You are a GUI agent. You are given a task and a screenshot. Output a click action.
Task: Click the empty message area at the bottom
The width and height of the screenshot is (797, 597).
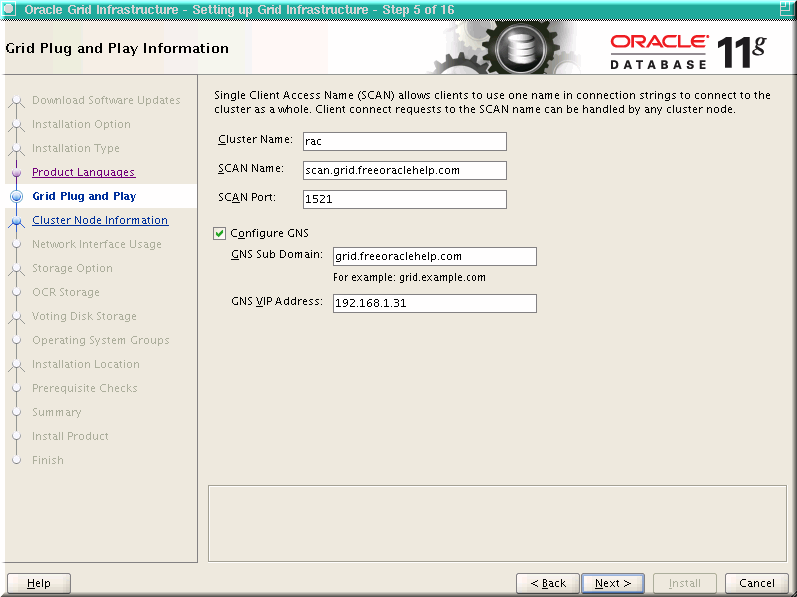[497, 523]
